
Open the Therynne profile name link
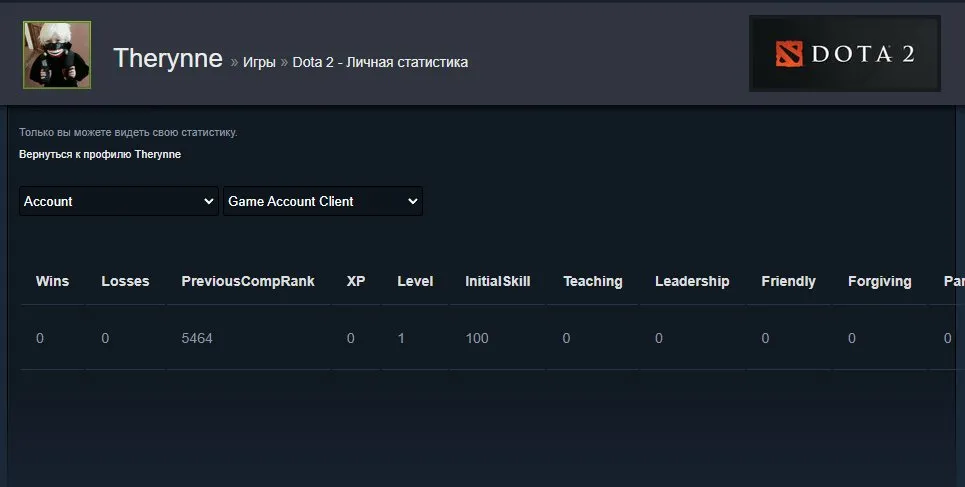click(x=168, y=58)
